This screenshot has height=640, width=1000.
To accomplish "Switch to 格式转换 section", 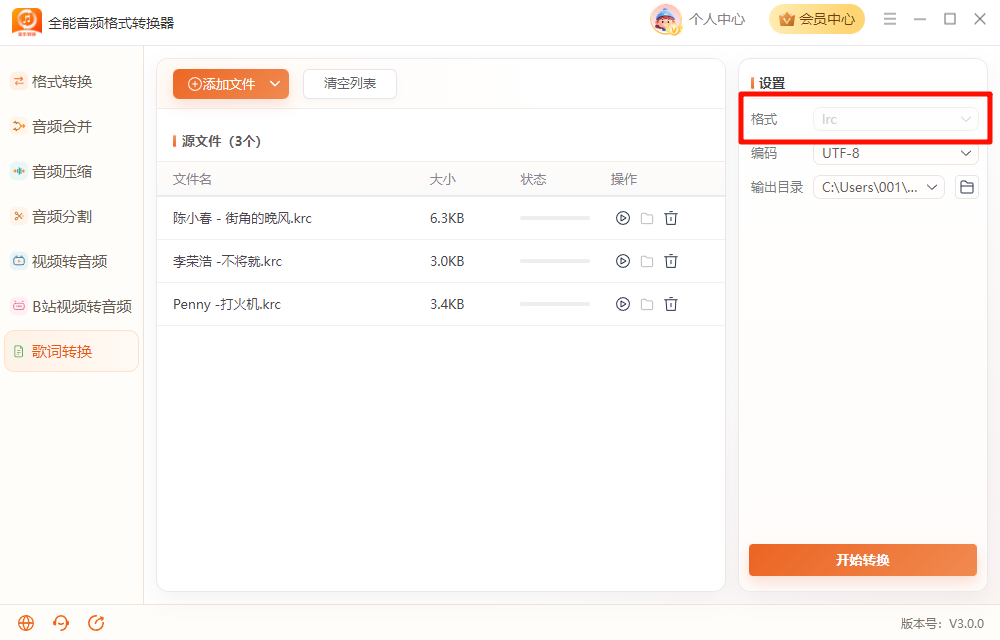I will [x=62, y=82].
